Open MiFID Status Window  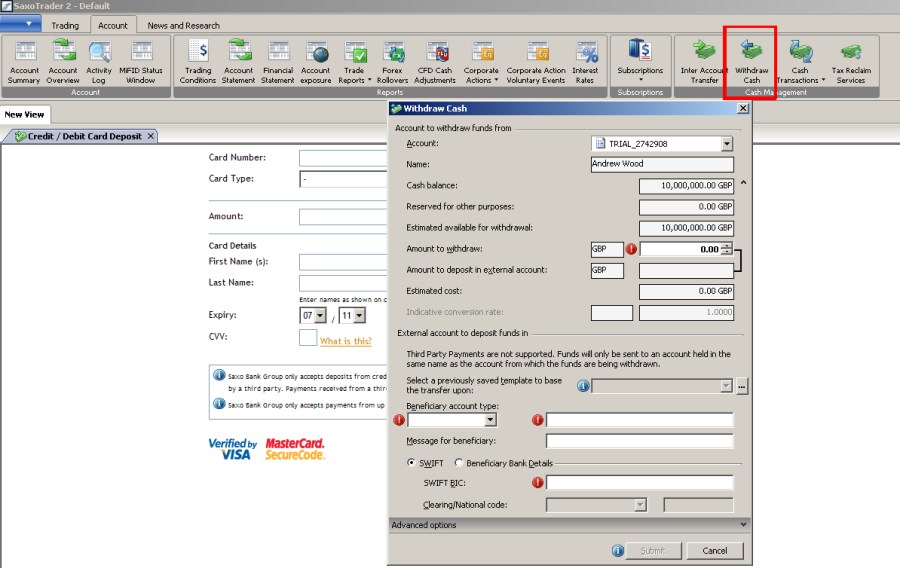click(x=141, y=63)
